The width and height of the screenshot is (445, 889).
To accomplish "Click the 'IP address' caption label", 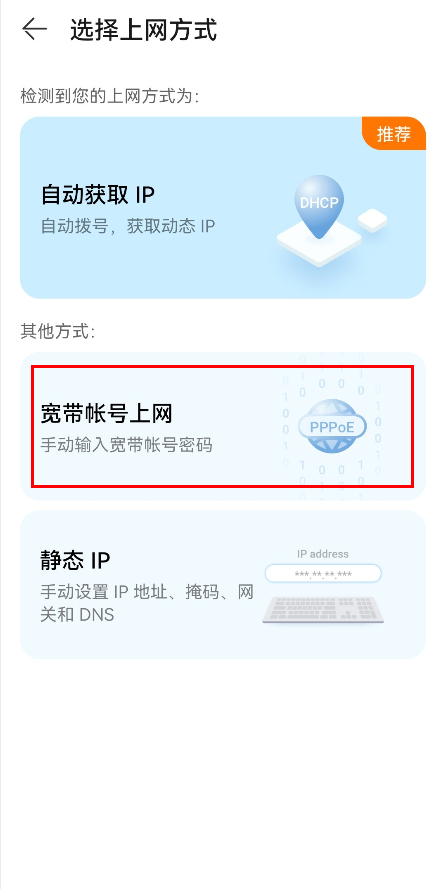I will pos(323,554).
